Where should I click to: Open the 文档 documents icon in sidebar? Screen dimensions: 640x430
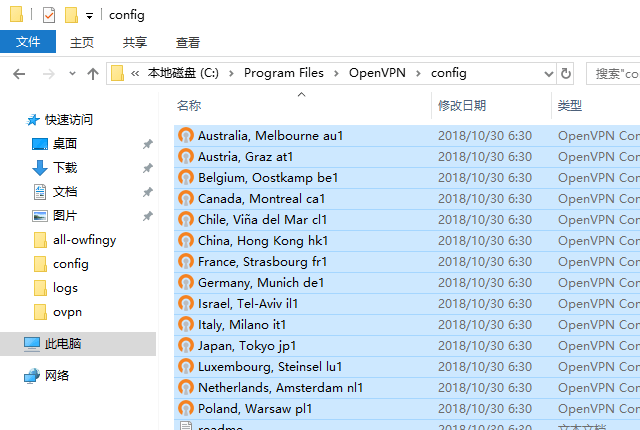pyautogui.click(x=40, y=192)
